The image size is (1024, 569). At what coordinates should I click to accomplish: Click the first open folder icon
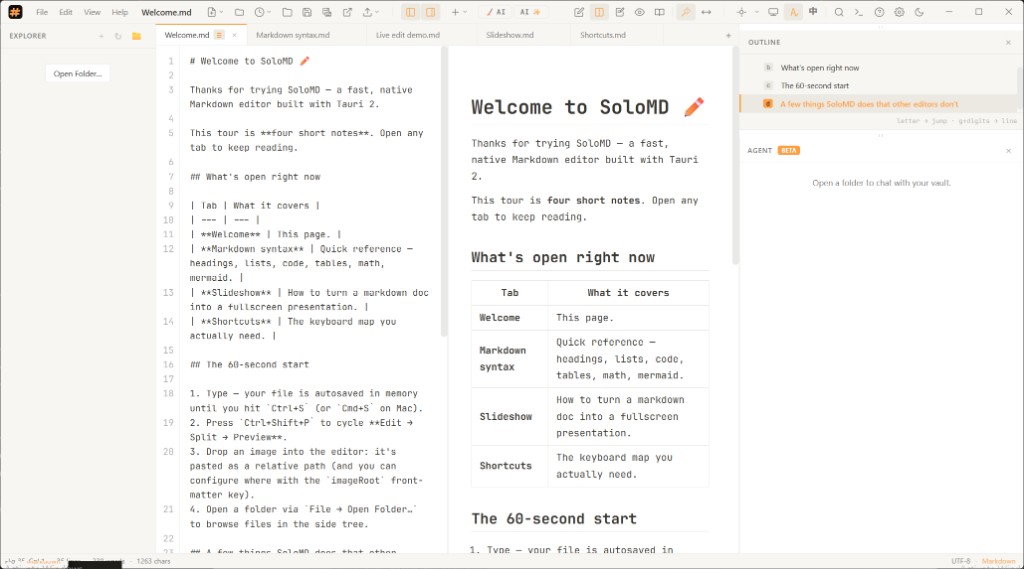tap(240, 12)
